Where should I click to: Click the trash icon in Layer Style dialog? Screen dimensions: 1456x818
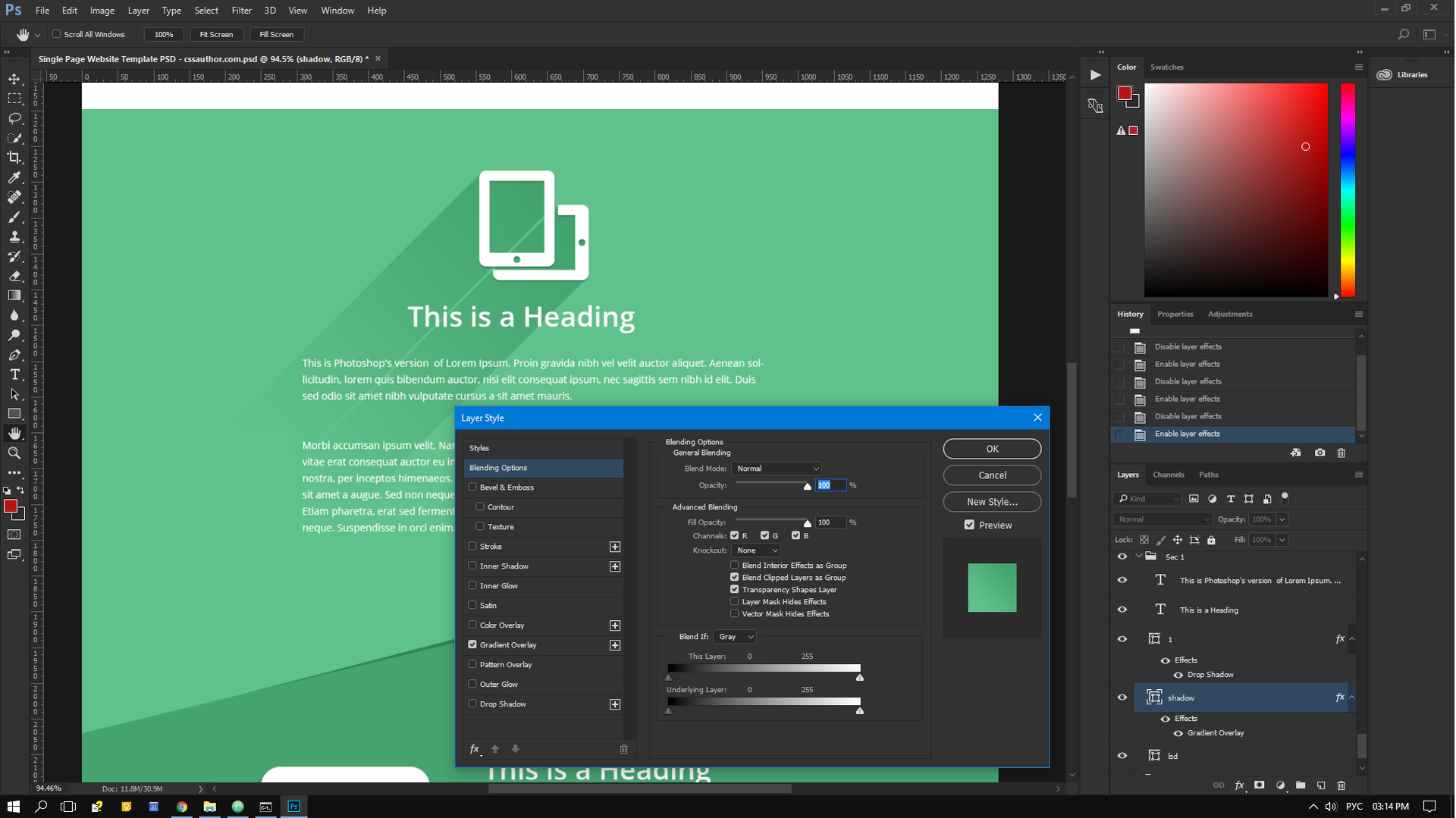pos(623,749)
